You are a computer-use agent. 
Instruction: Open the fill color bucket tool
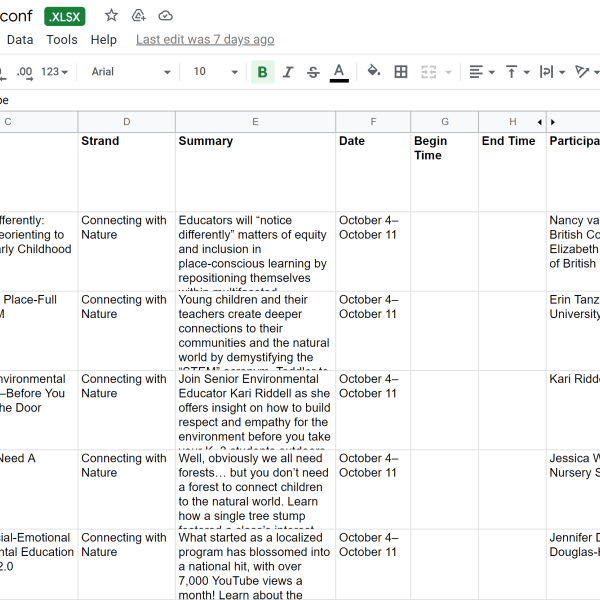(374, 72)
